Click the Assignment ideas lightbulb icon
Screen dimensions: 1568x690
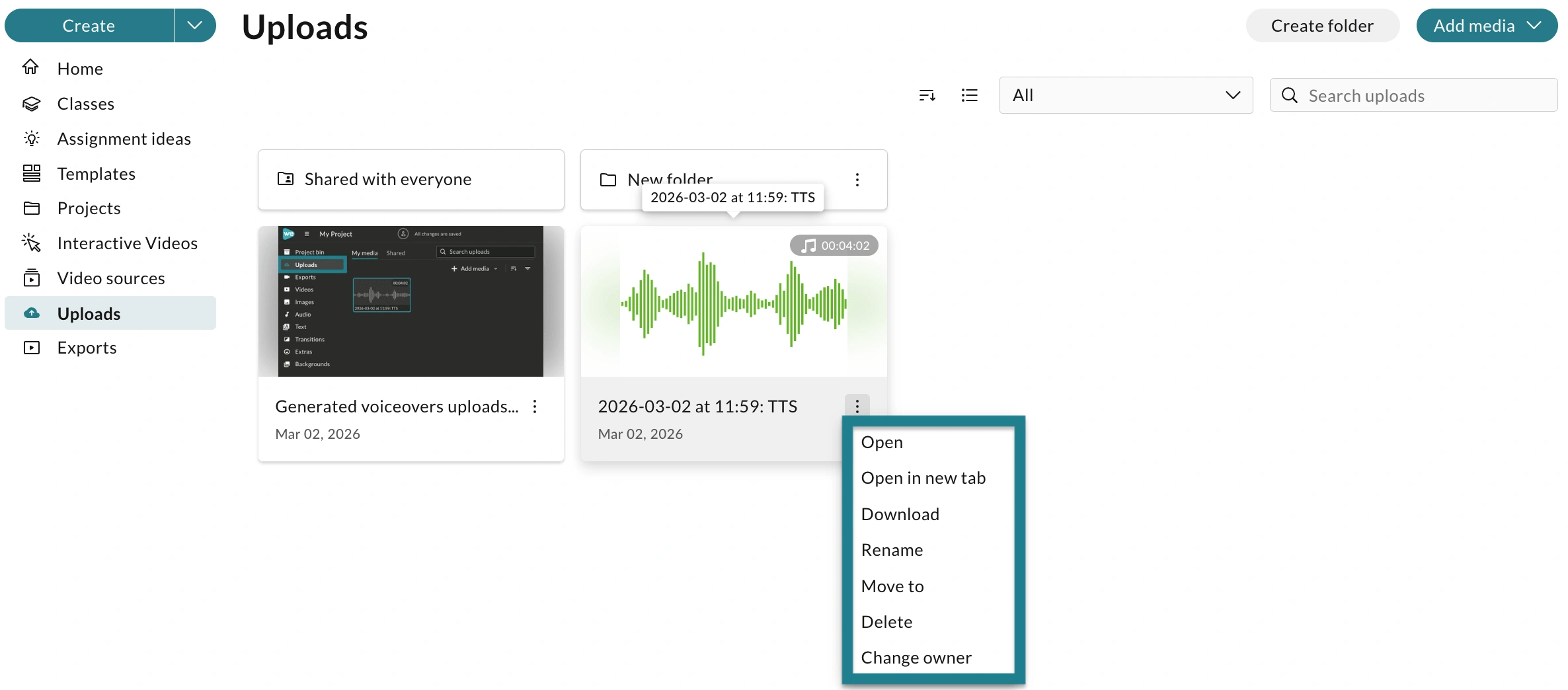[31, 138]
